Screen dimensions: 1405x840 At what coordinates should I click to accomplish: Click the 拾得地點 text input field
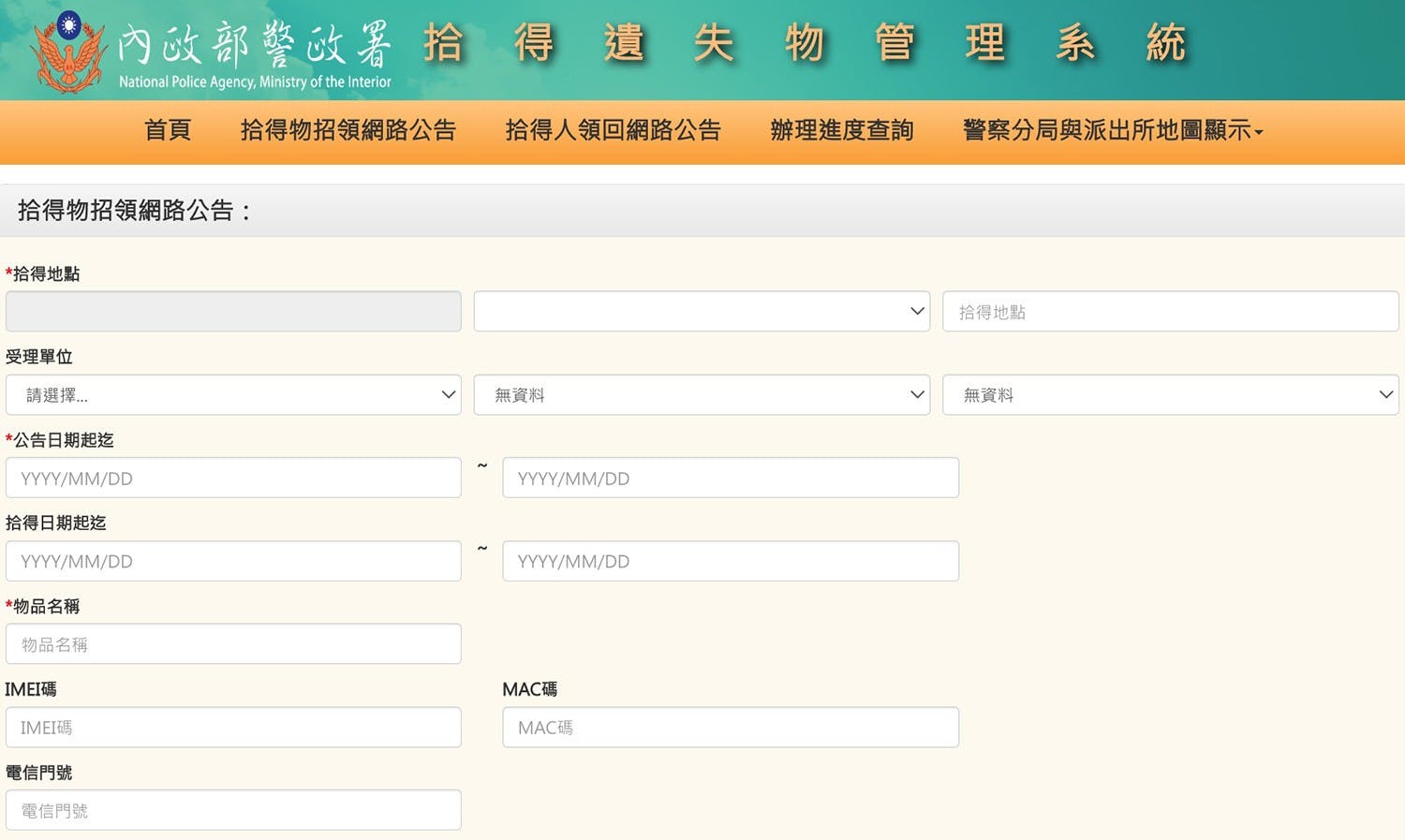(x=1170, y=311)
